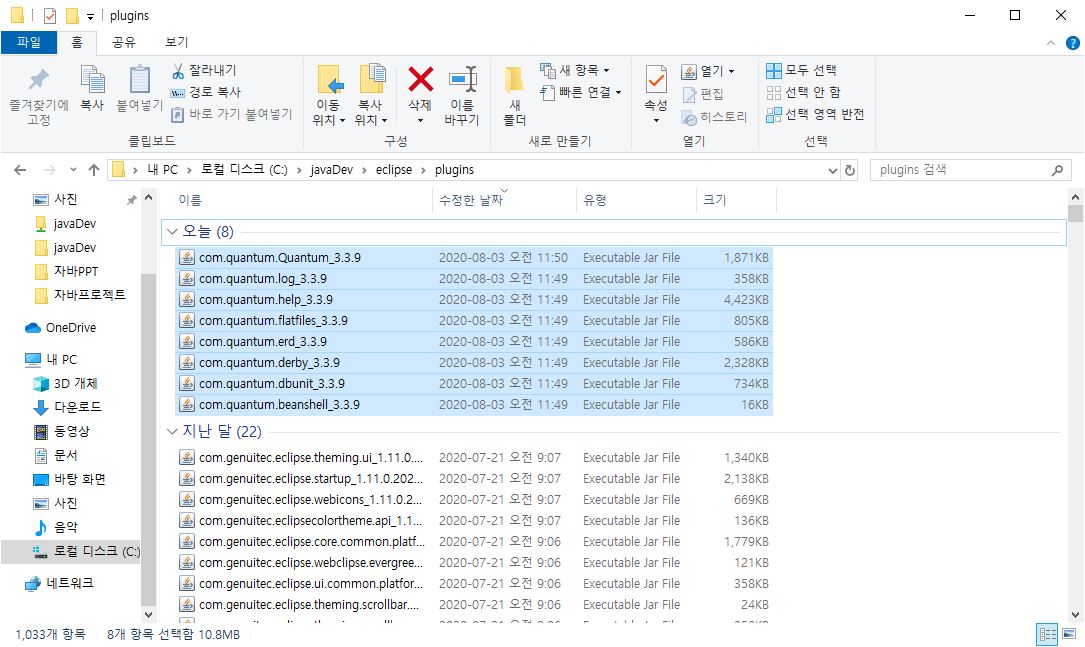This screenshot has width=1085, height=647.
Task: Select 잘라내기 cut command
Action: (204, 70)
